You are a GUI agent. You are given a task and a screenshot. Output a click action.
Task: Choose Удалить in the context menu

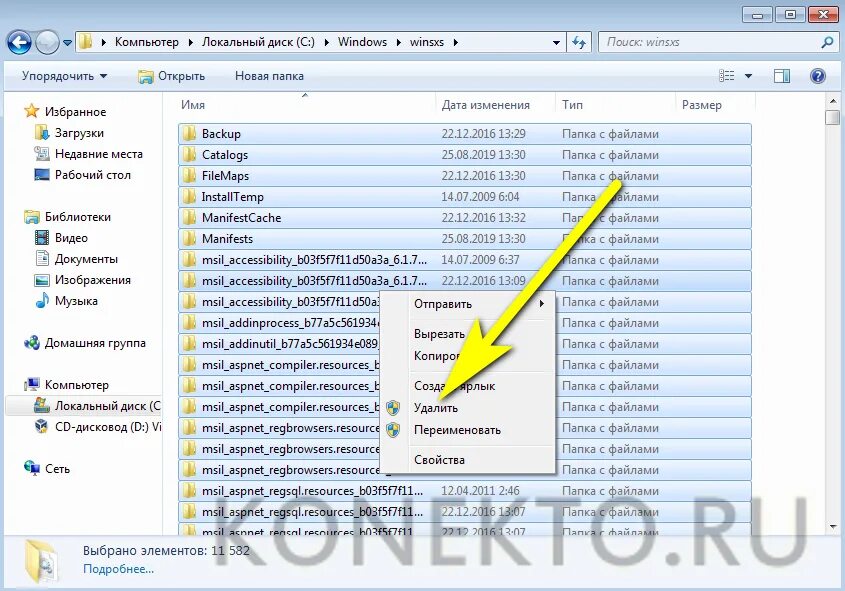(468, 408)
